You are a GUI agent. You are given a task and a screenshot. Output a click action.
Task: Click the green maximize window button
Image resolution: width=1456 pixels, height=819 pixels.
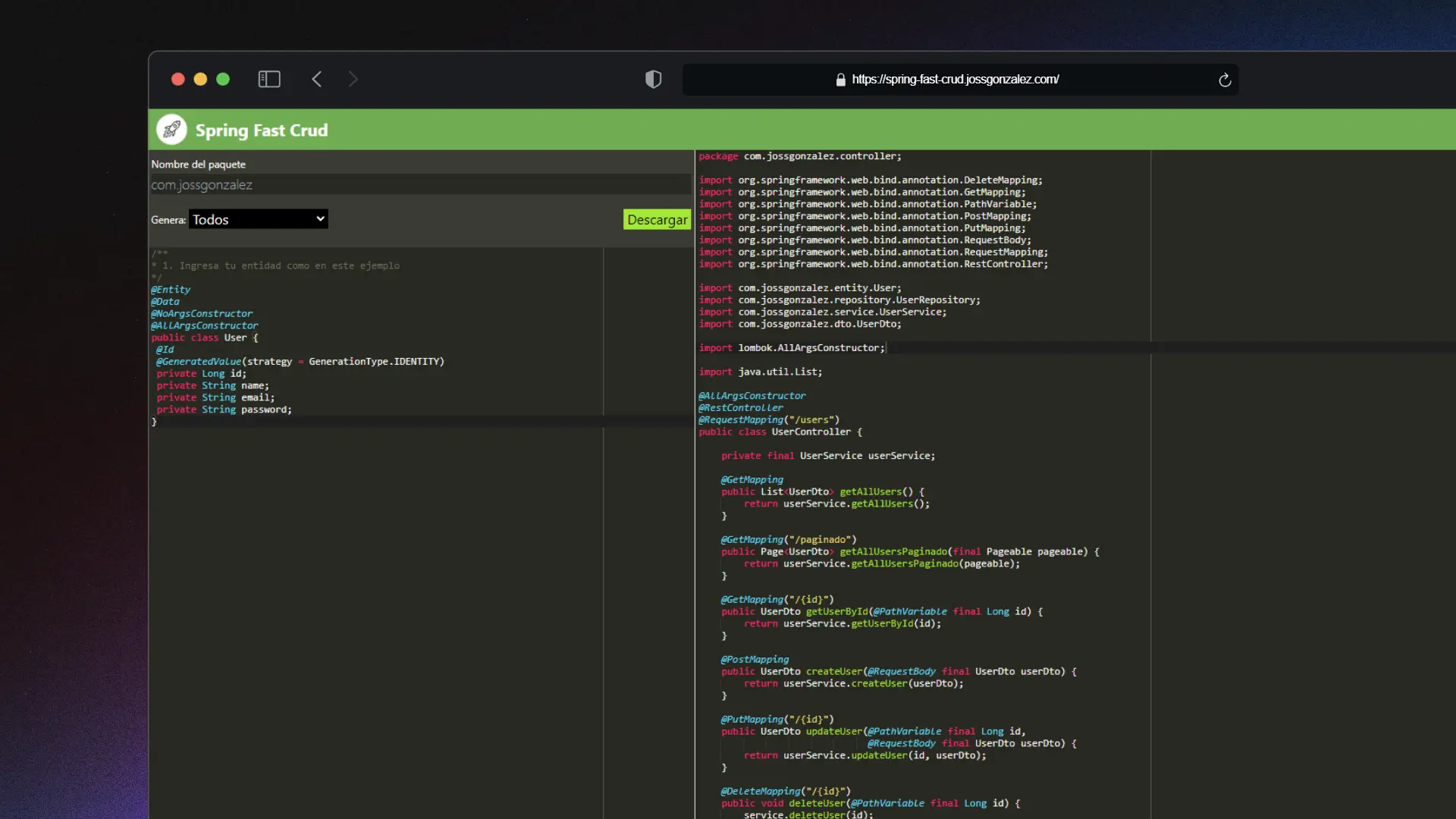click(x=223, y=79)
